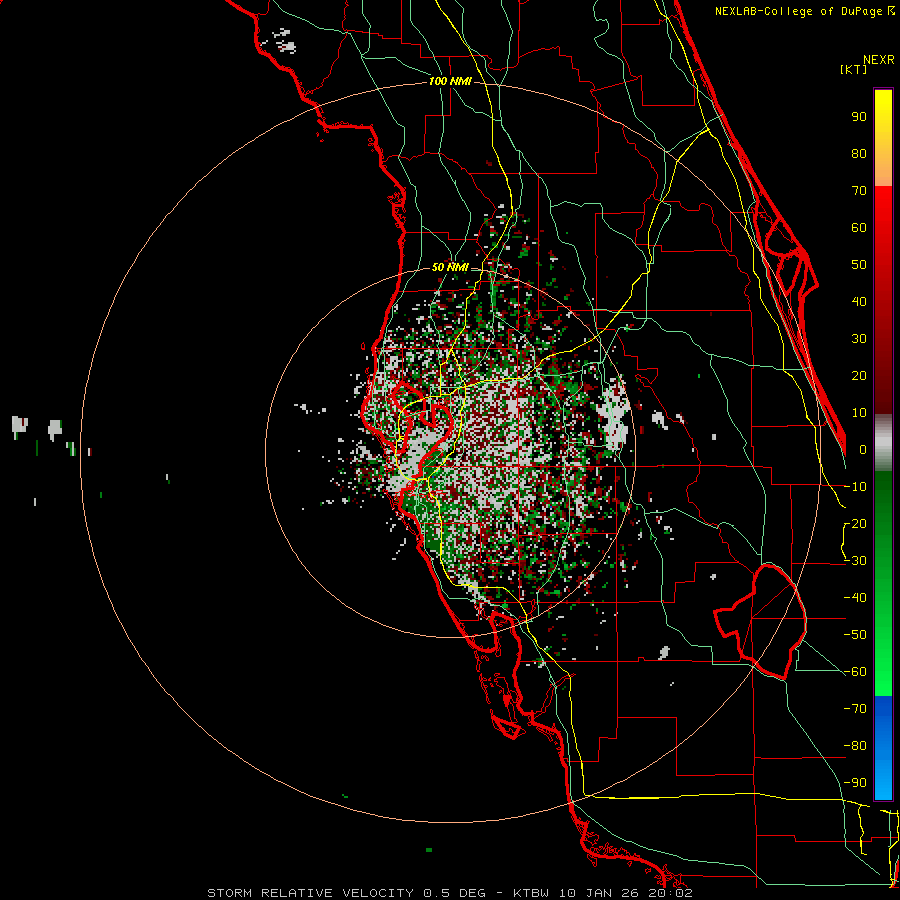Click the -40 value on the velocity scale
Image resolution: width=900 pixels, height=900 pixels.
855,598
